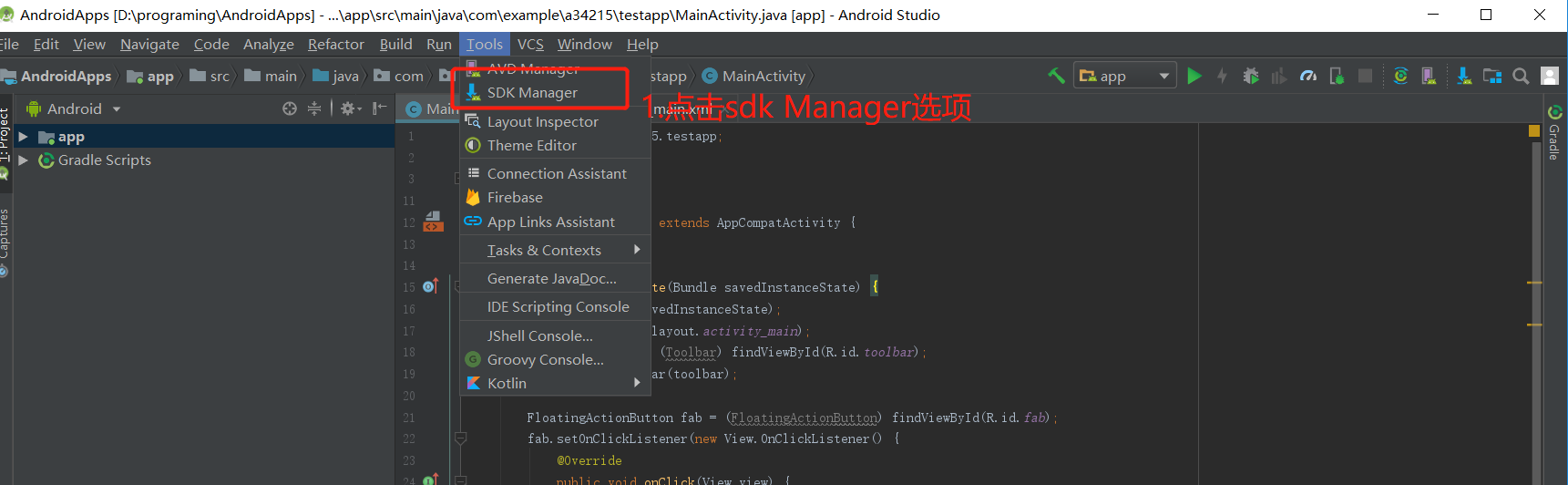
Task: Open the Refactor menu
Action: click(x=336, y=44)
